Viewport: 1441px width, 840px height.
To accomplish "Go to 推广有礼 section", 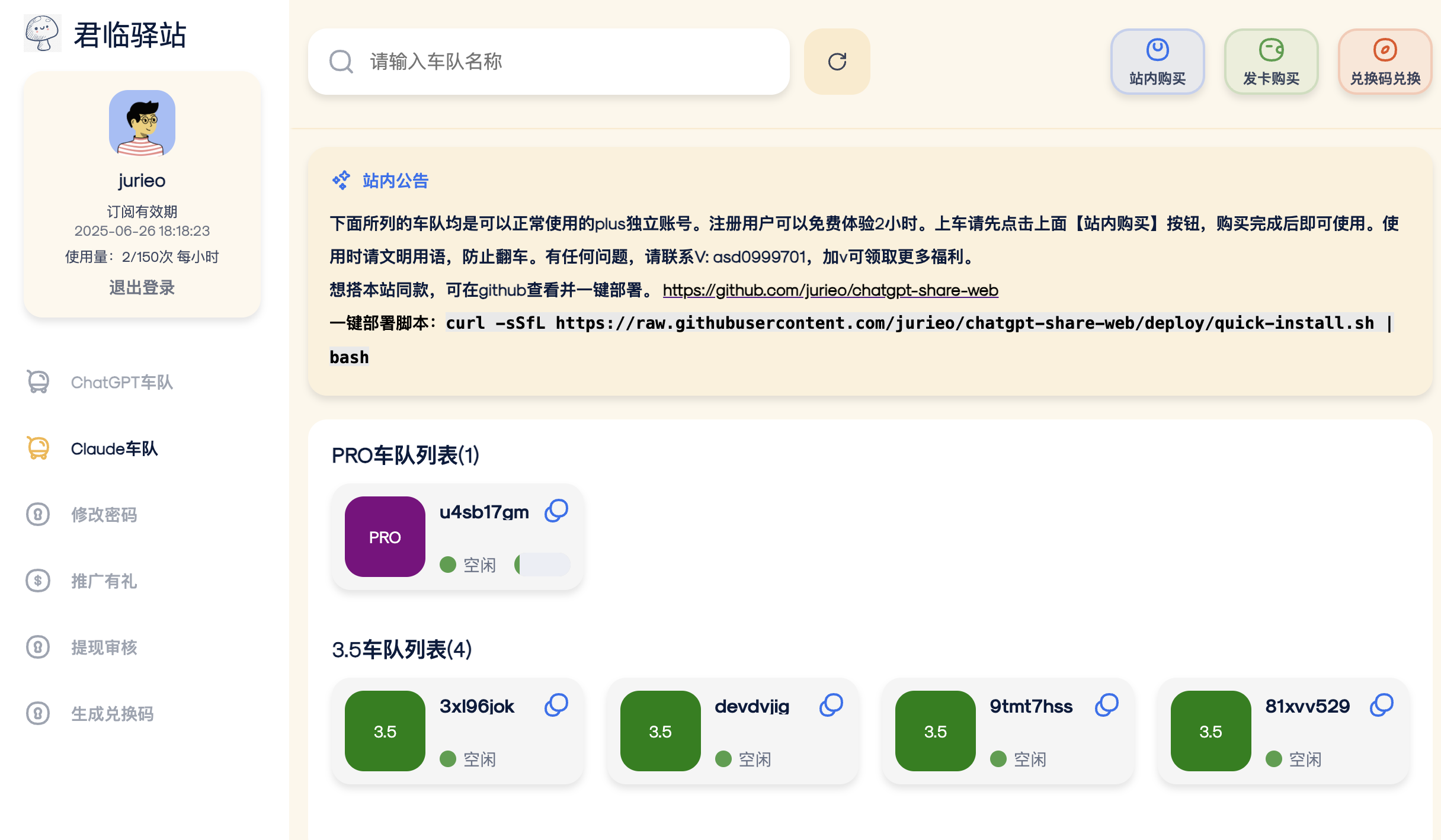I will click(104, 581).
